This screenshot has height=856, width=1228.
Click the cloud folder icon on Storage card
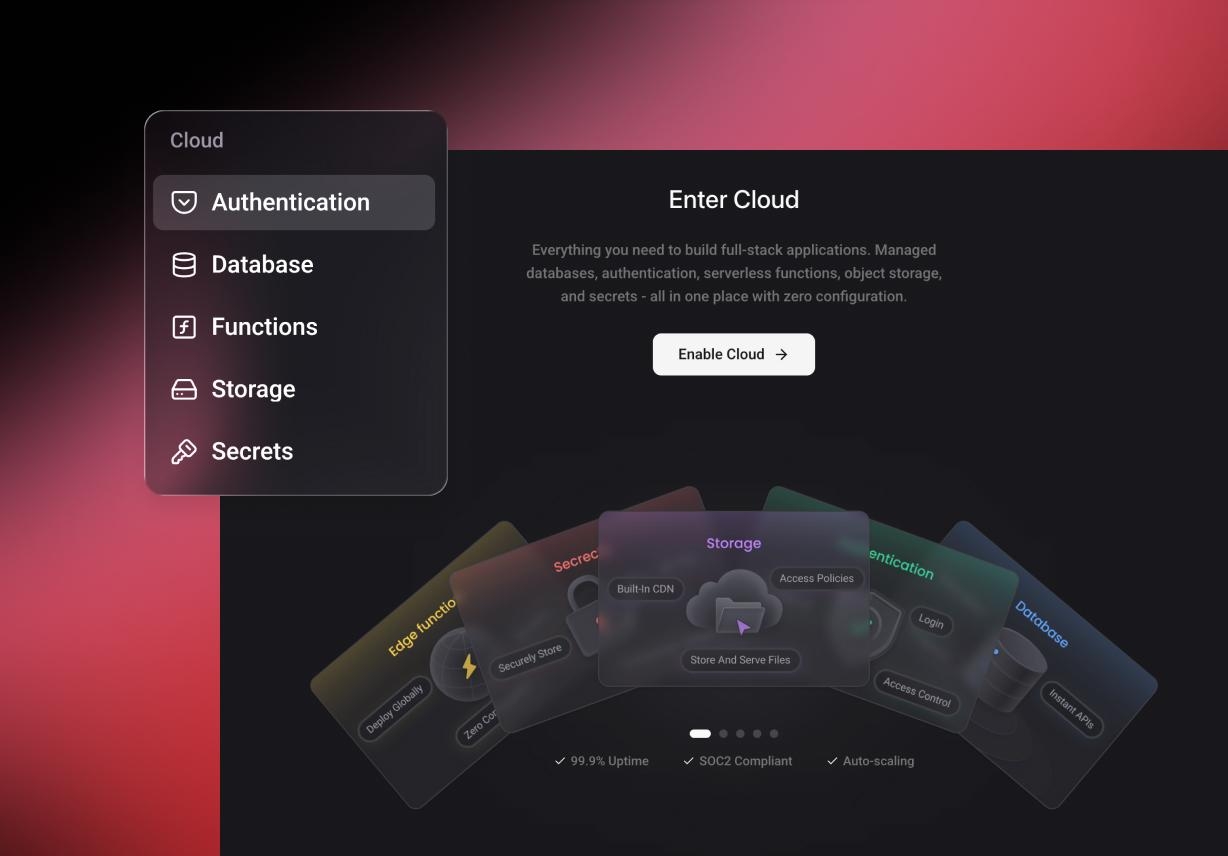(734, 601)
